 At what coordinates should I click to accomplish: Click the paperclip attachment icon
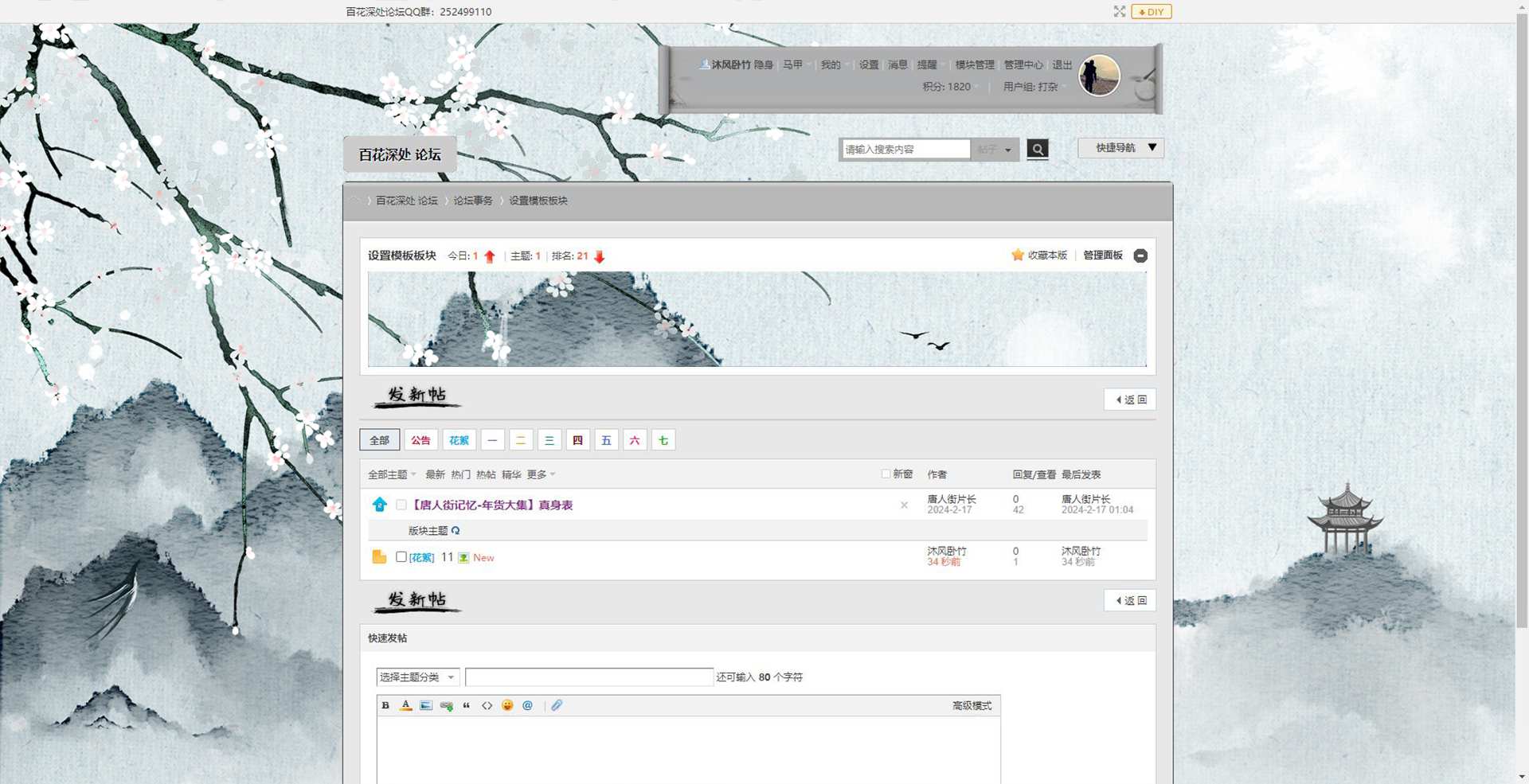[x=557, y=705]
